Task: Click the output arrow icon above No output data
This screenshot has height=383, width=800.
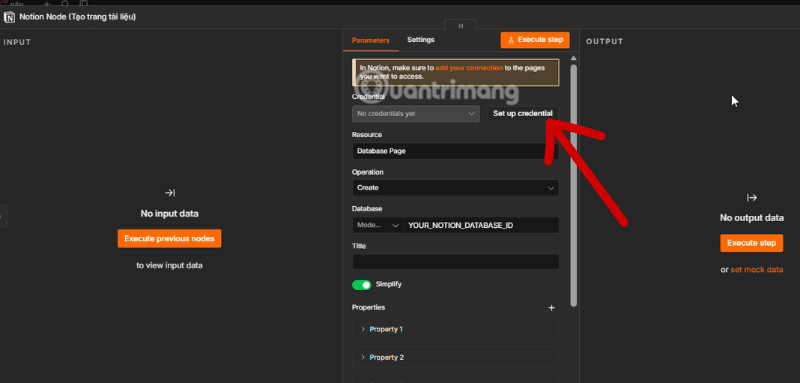Action: [752, 198]
